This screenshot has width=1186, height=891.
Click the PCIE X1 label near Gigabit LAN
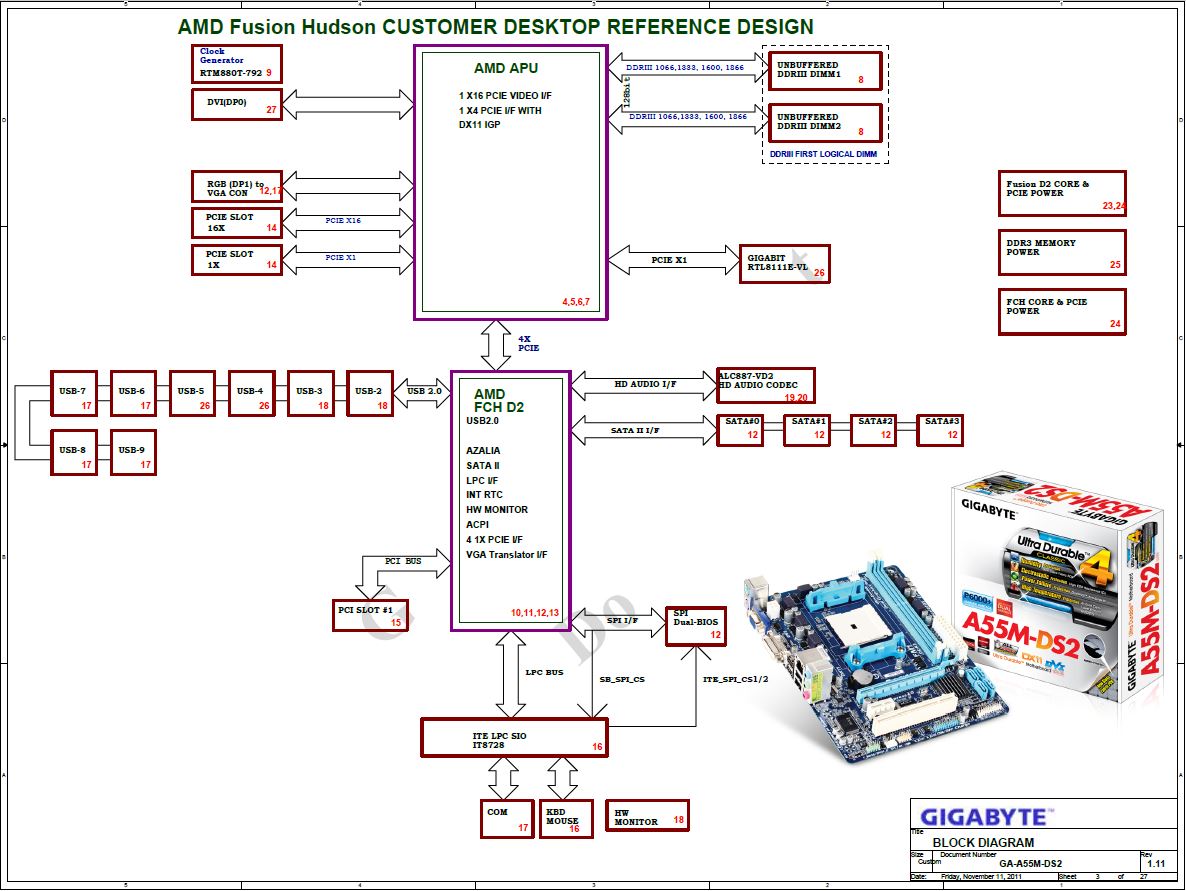pyautogui.click(x=669, y=260)
